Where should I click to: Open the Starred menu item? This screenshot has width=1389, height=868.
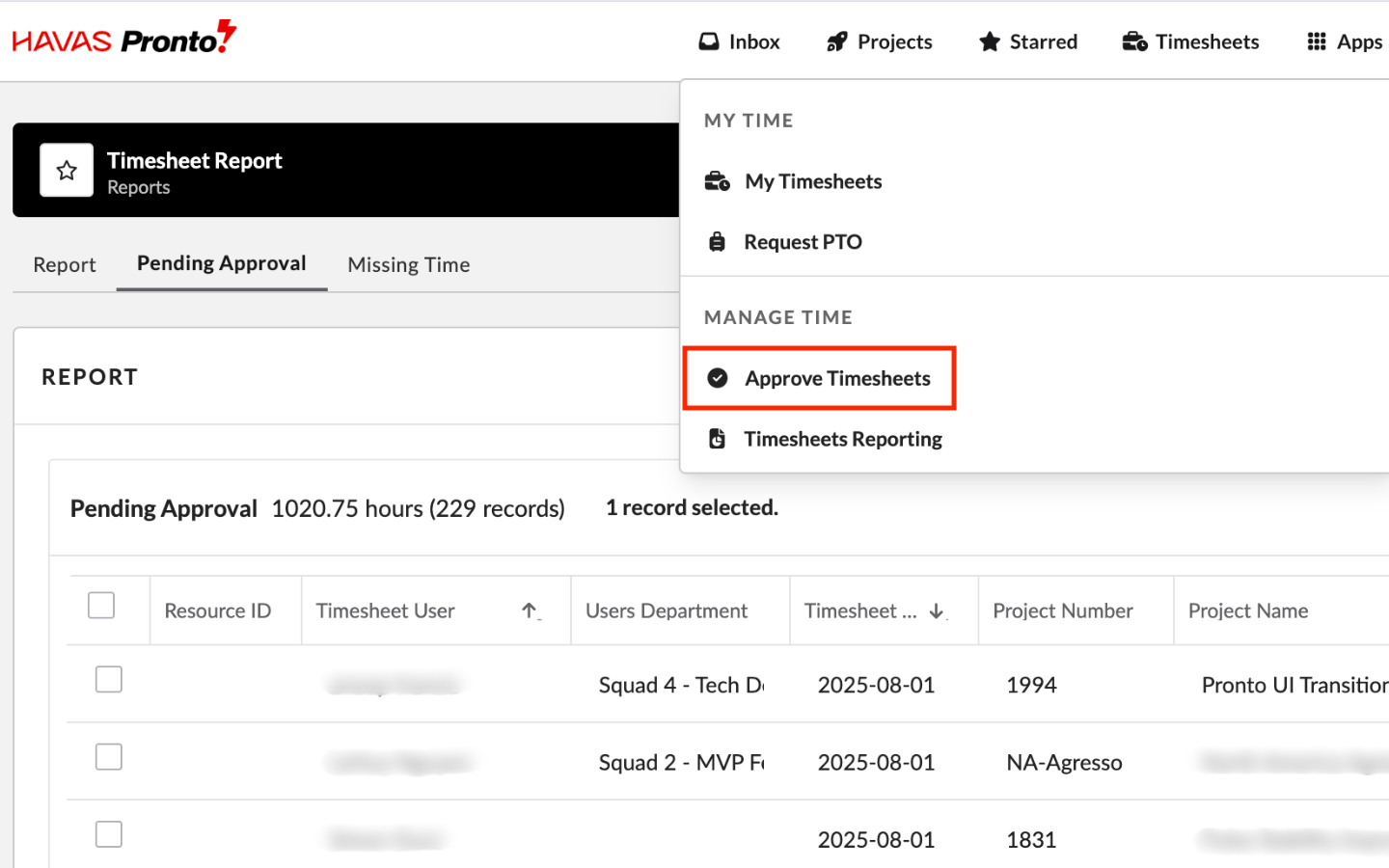coord(1028,41)
